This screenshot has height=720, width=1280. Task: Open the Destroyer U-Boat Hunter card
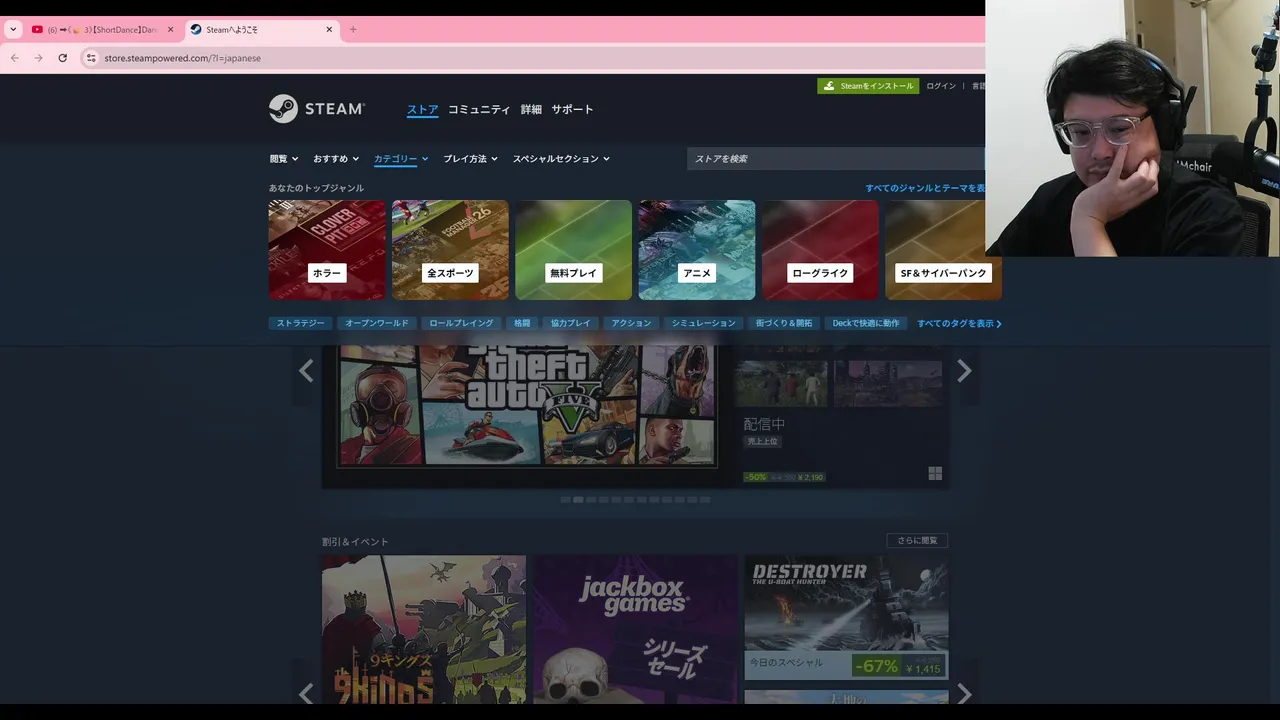[846, 617]
